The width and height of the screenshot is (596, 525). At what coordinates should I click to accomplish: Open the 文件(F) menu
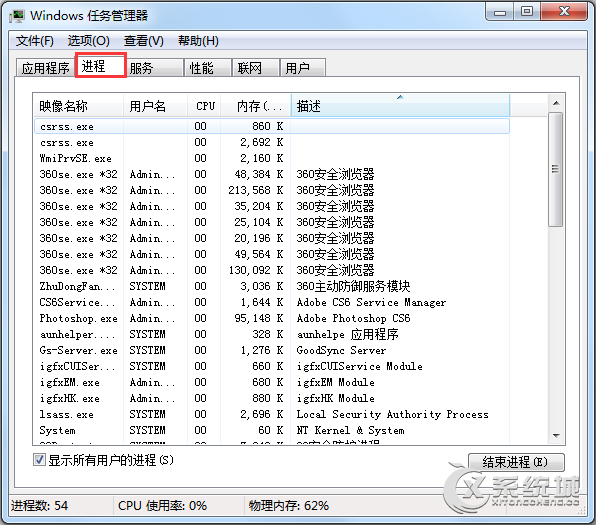coord(35,41)
